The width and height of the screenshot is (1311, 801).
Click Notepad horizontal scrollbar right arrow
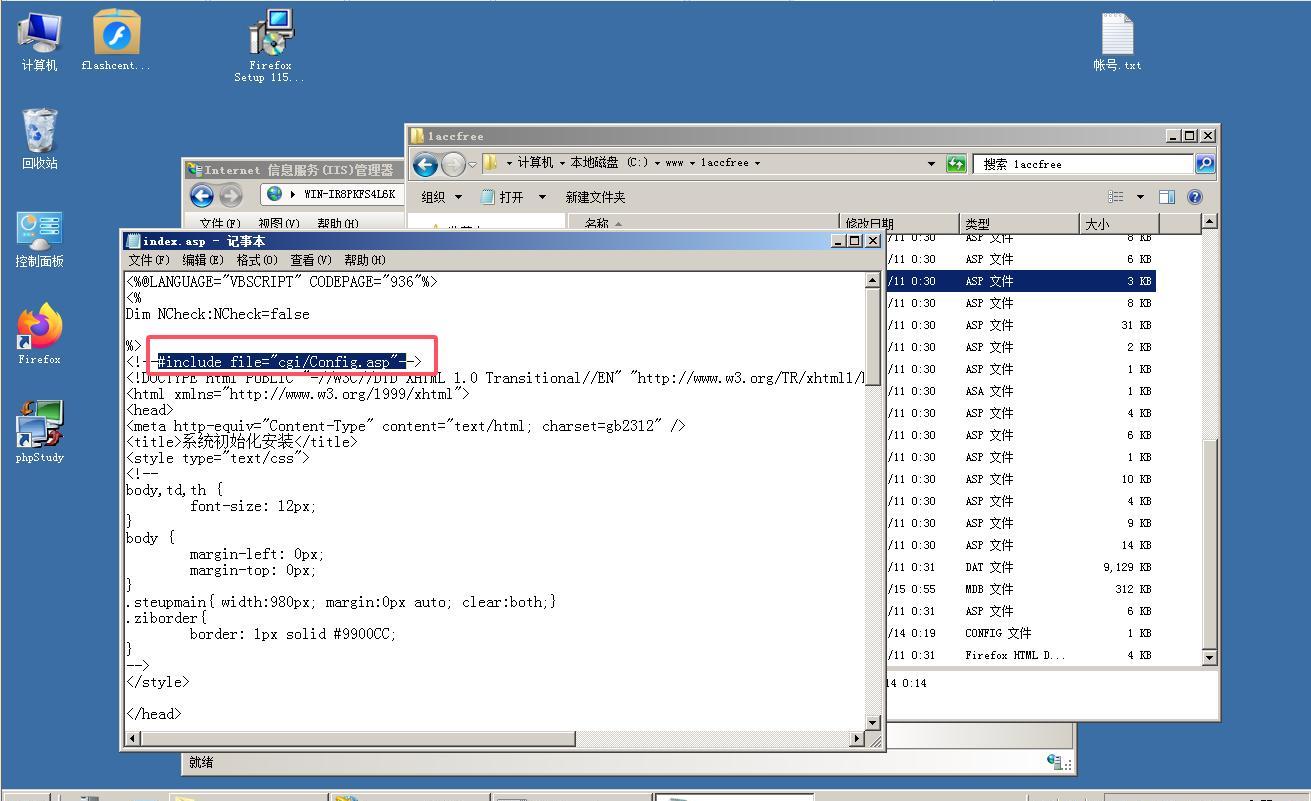(857, 739)
